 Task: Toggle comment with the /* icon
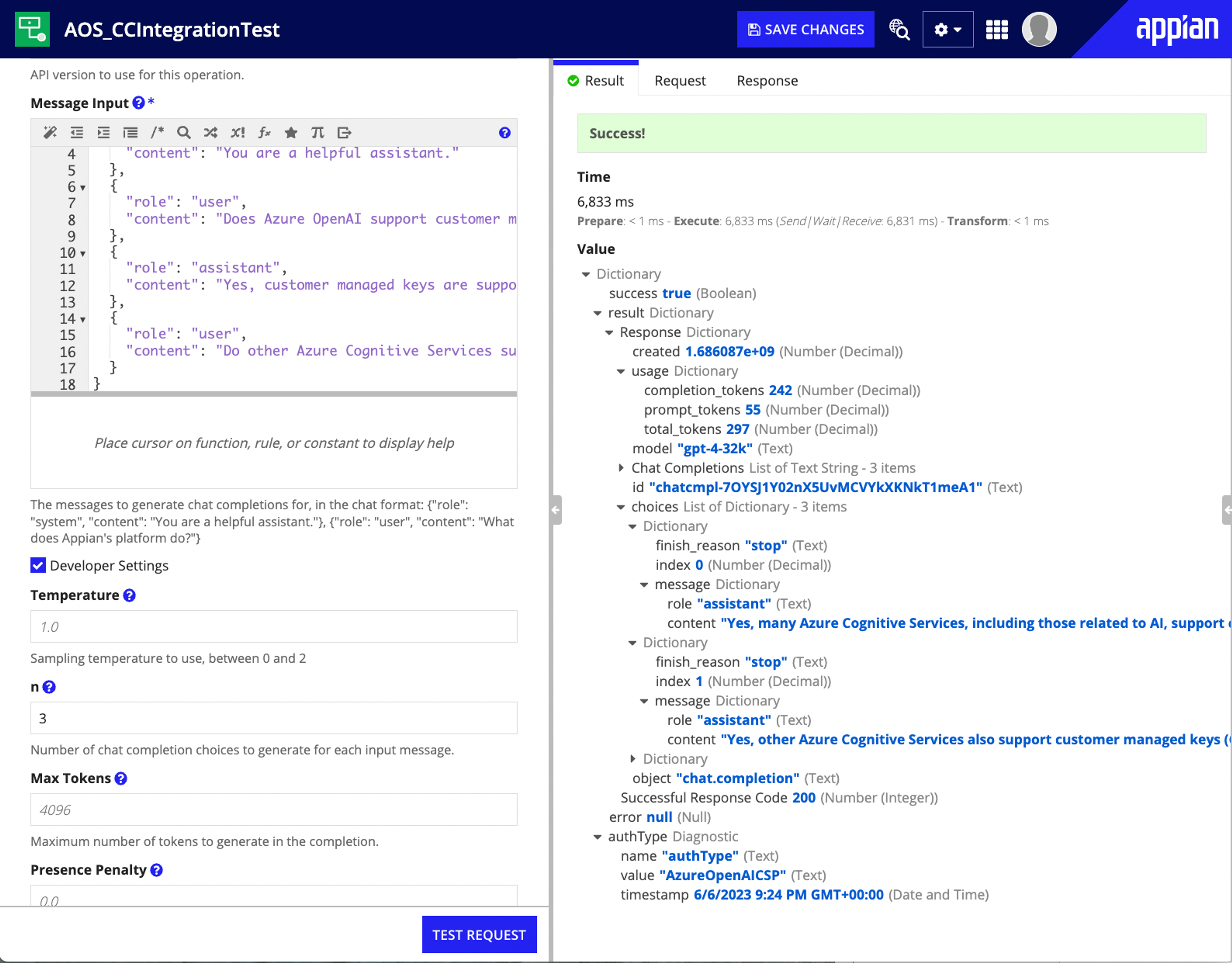(158, 133)
